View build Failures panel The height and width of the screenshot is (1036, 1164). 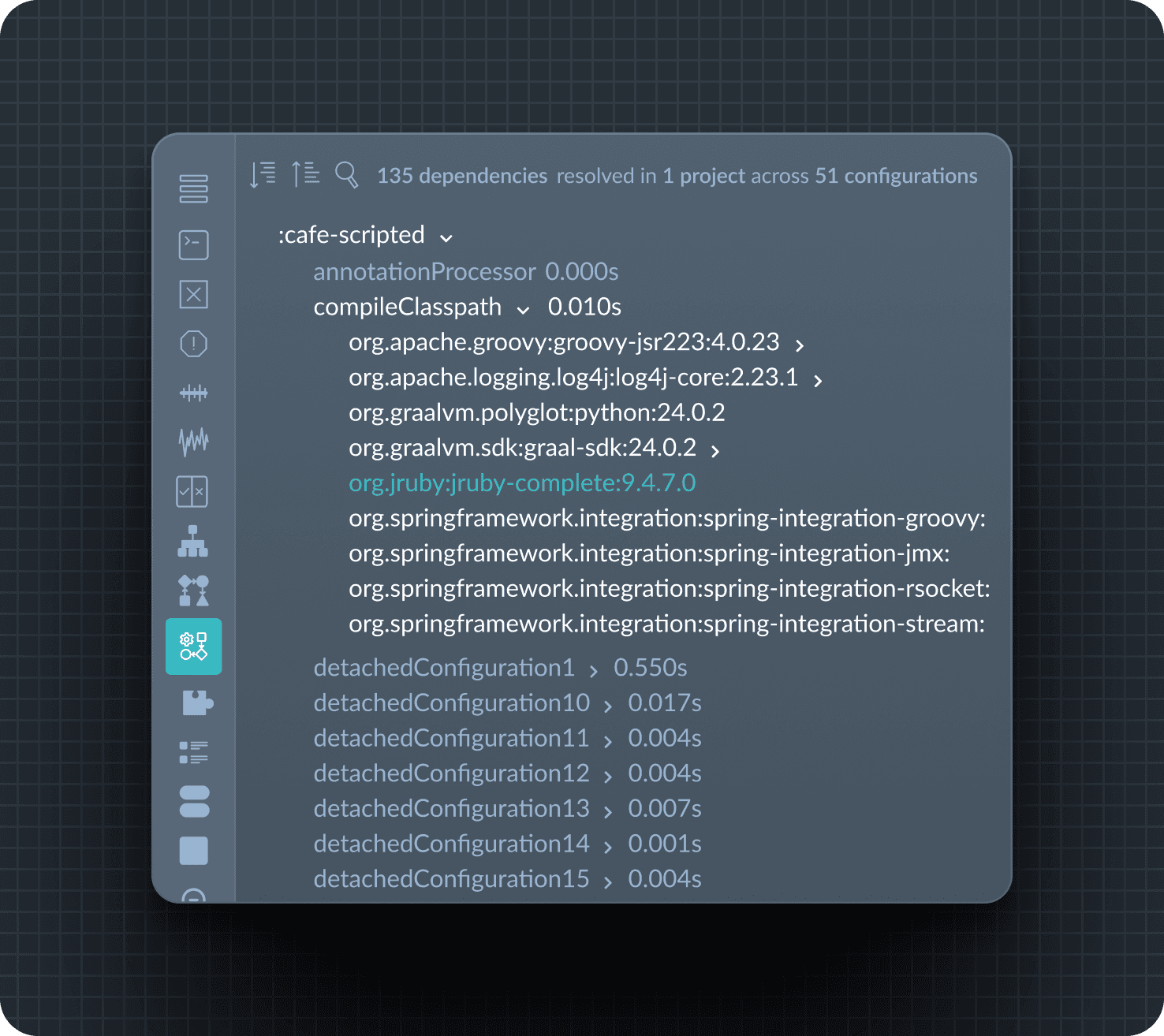[193, 294]
